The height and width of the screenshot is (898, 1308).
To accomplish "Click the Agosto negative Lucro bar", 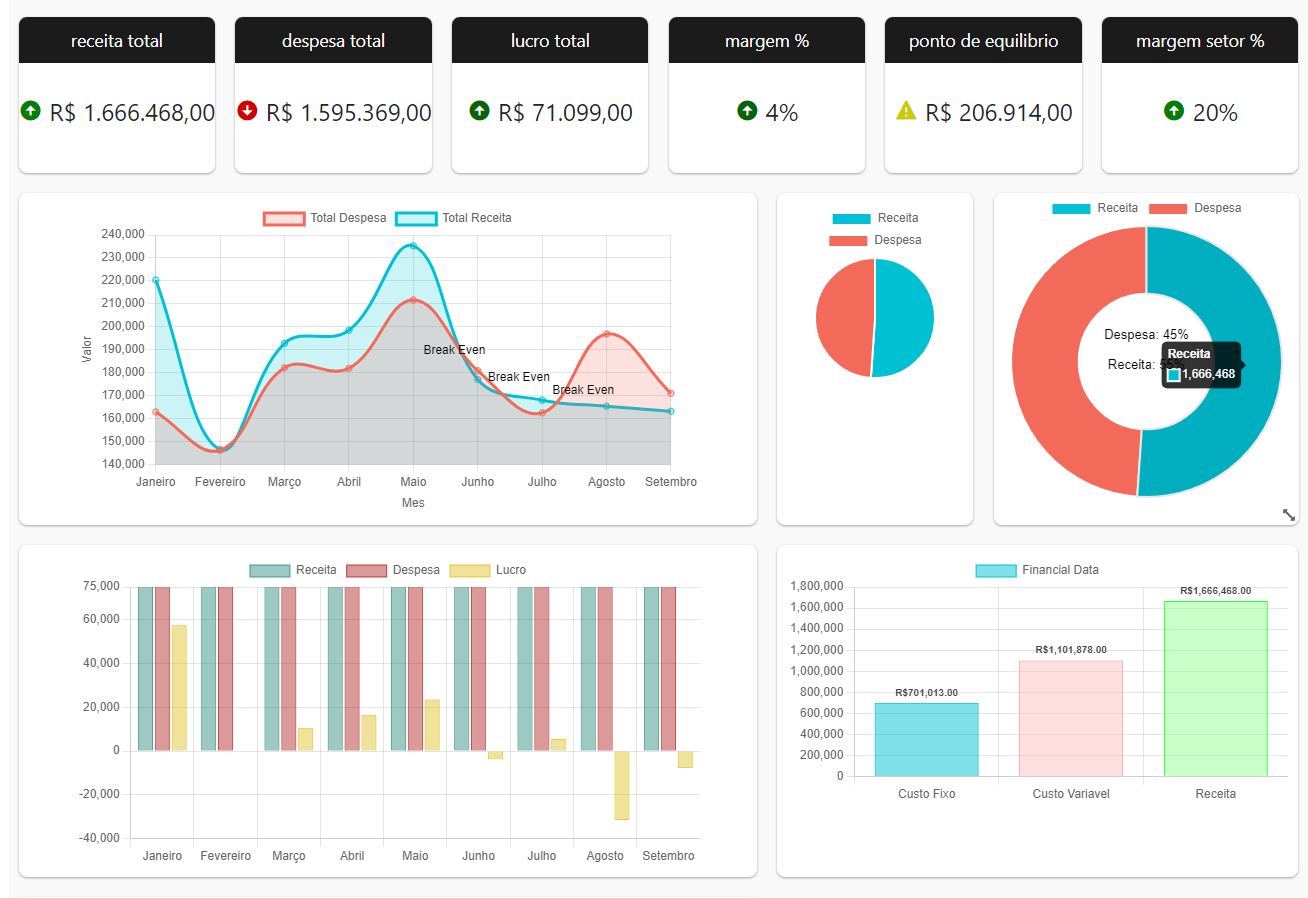I will click(622, 785).
